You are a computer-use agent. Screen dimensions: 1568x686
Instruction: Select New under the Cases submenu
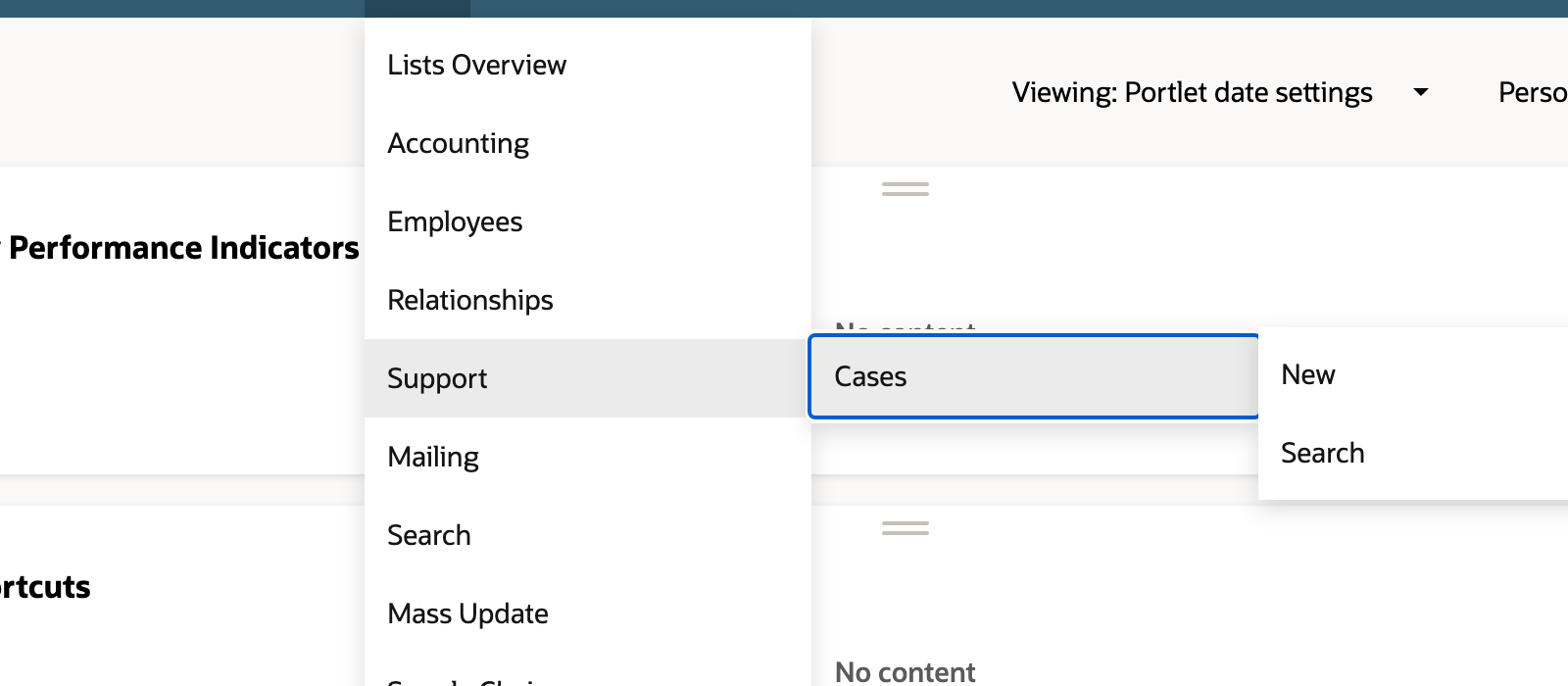[1413, 374]
